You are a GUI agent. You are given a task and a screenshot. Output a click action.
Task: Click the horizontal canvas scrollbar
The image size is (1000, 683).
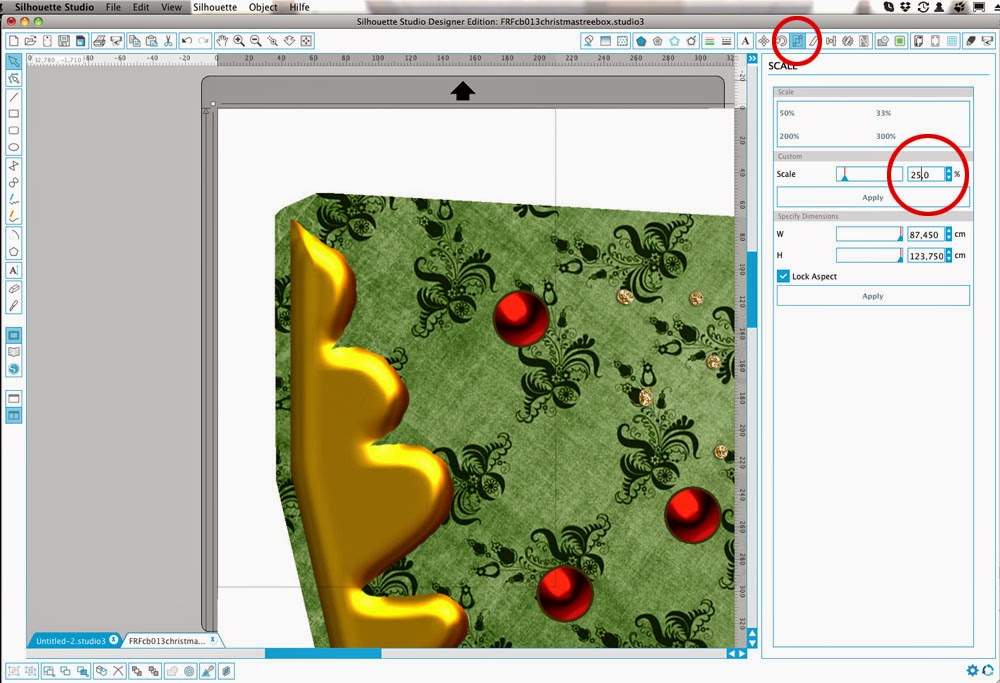[323, 653]
